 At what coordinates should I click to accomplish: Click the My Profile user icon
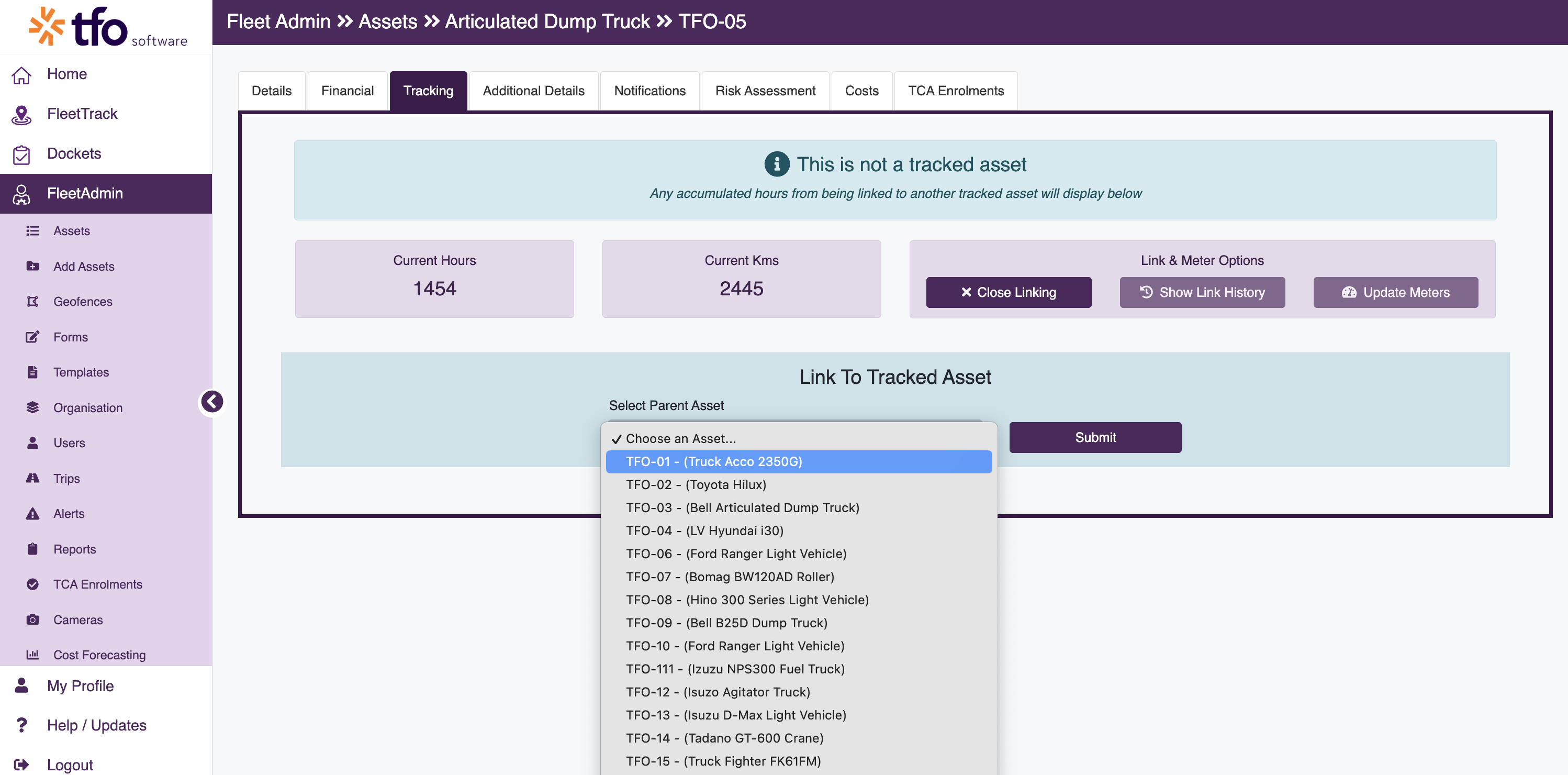tap(21, 685)
